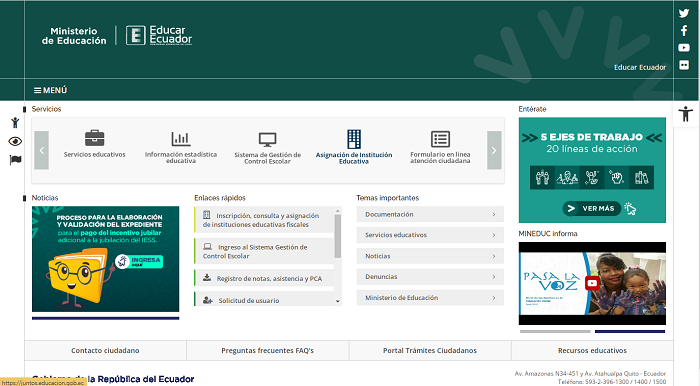Click the child figure icon on left edge

coord(15,122)
